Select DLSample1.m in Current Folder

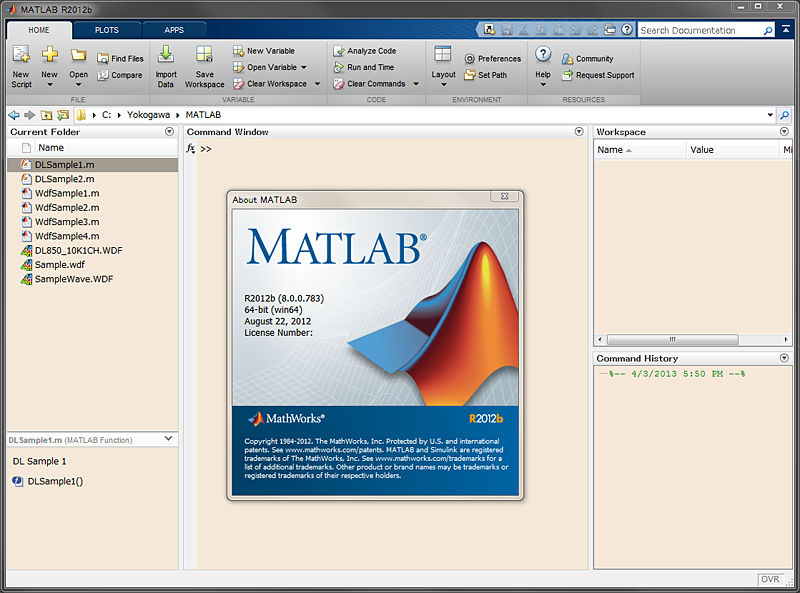tap(93, 165)
